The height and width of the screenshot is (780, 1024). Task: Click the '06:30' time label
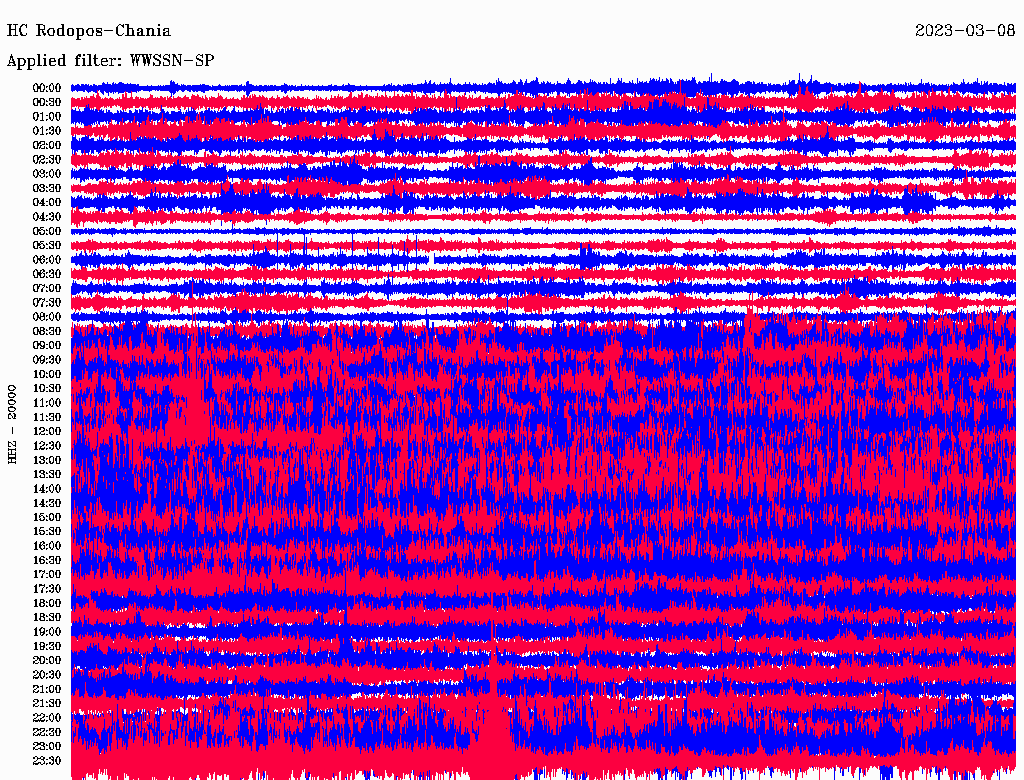tap(47, 274)
